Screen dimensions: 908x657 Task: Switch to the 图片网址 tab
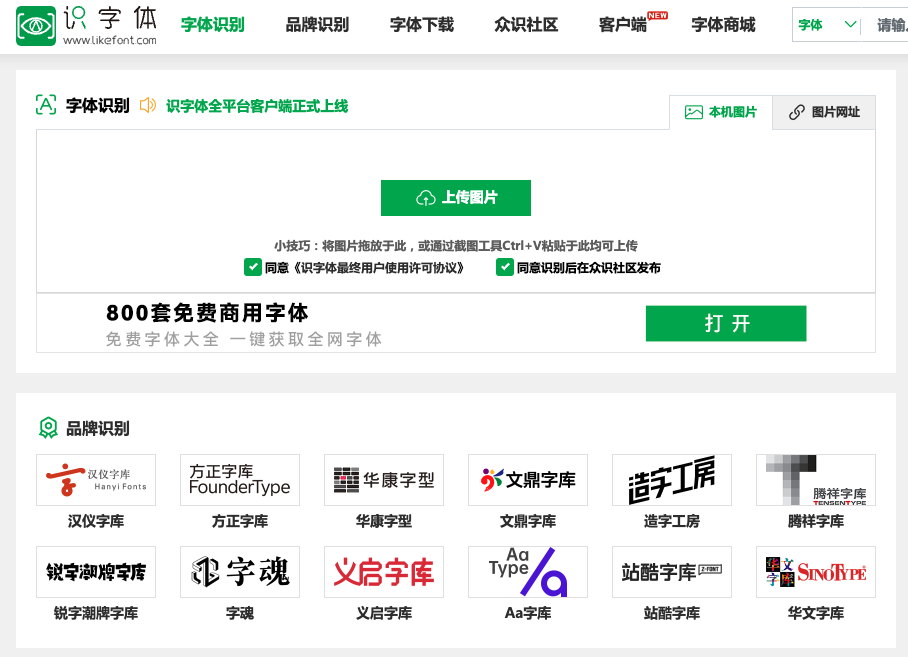point(824,112)
